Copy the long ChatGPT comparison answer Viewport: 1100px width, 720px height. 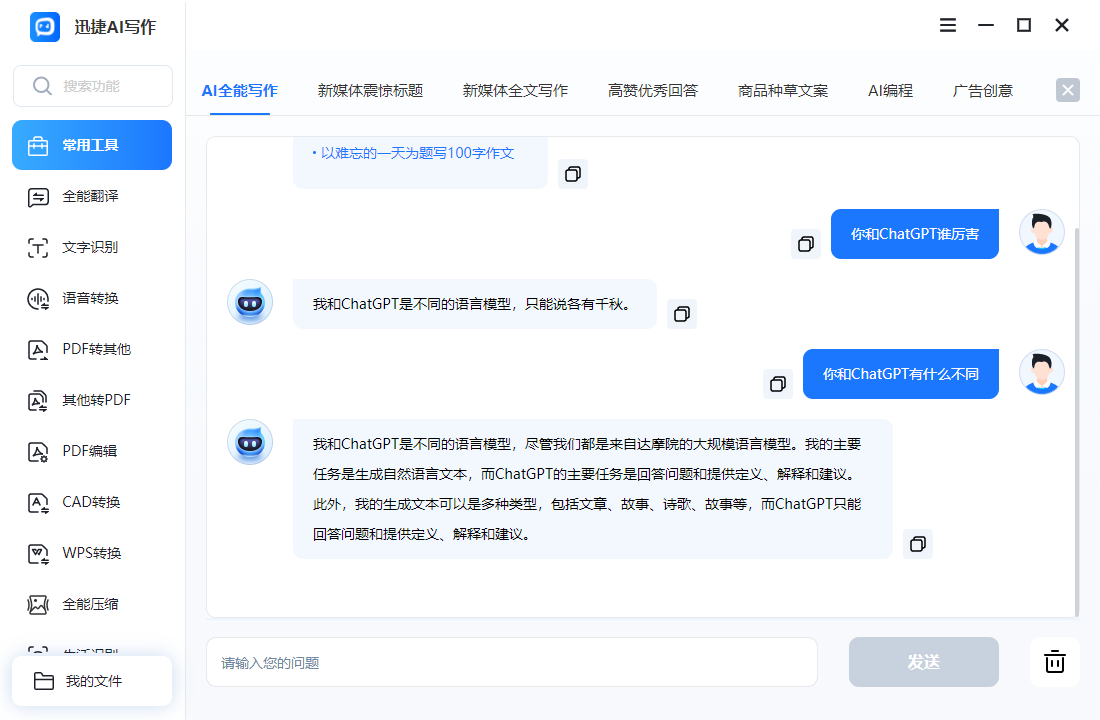(918, 544)
